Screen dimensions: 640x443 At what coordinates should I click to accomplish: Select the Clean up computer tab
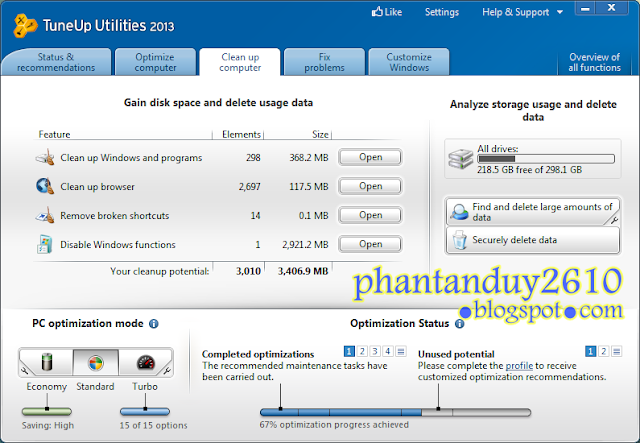coord(240,62)
